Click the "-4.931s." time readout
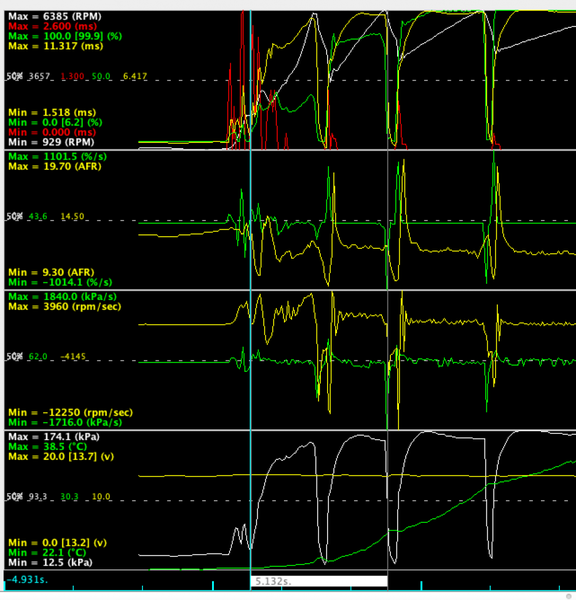The height and width of the screenshot is (600, 576). pos(27,580)
